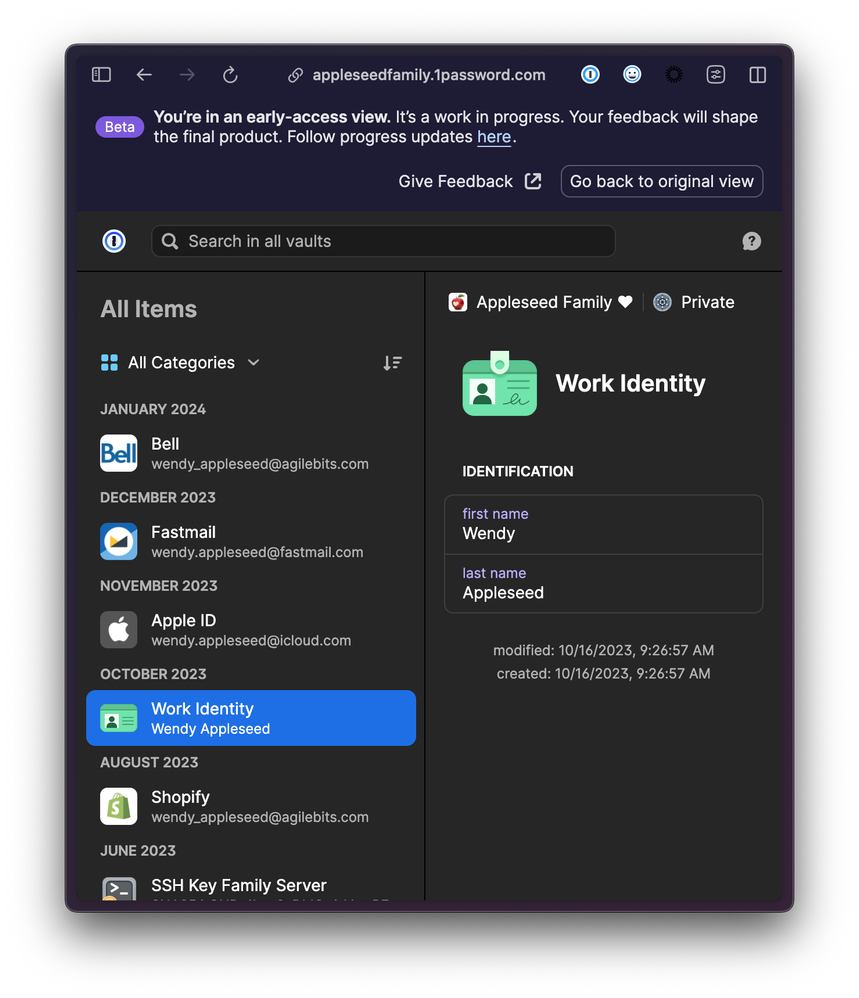Click the 1Password extension icon in toolbar
This screenshot has width=859, height=998.
pos(590,75)
